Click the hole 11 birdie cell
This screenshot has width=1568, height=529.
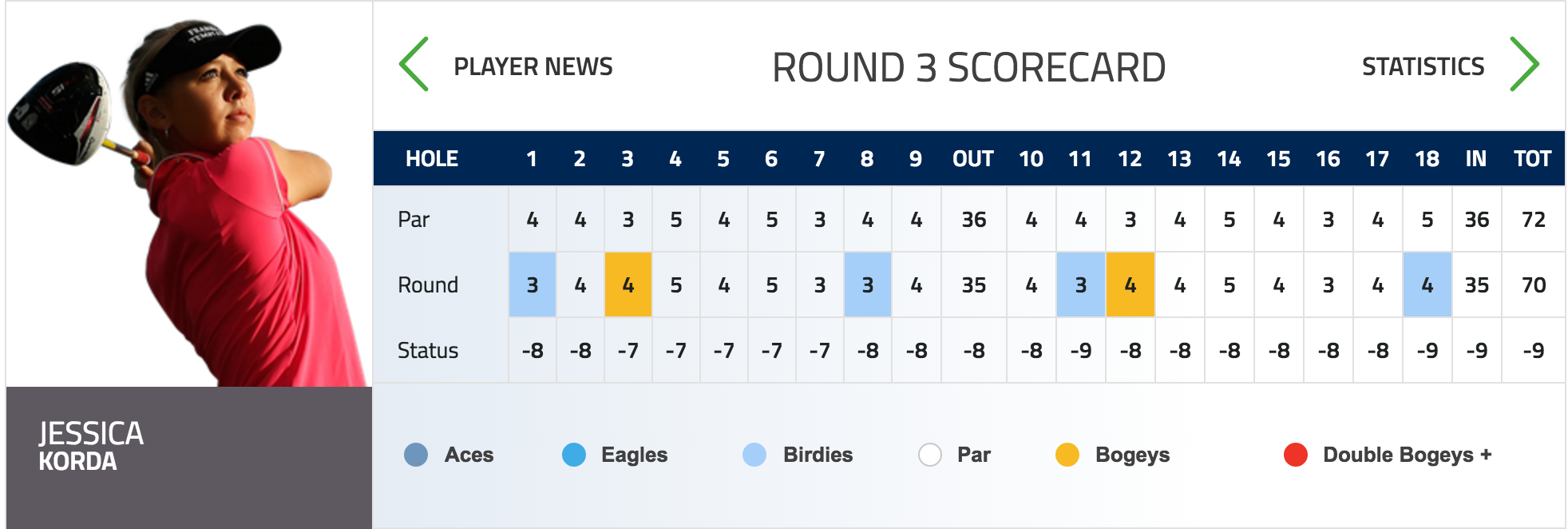pos(1081,284)
